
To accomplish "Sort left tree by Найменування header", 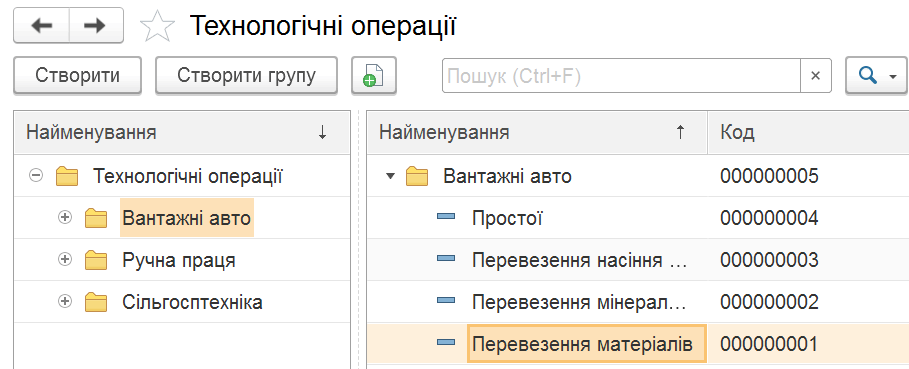I will 182,133.
